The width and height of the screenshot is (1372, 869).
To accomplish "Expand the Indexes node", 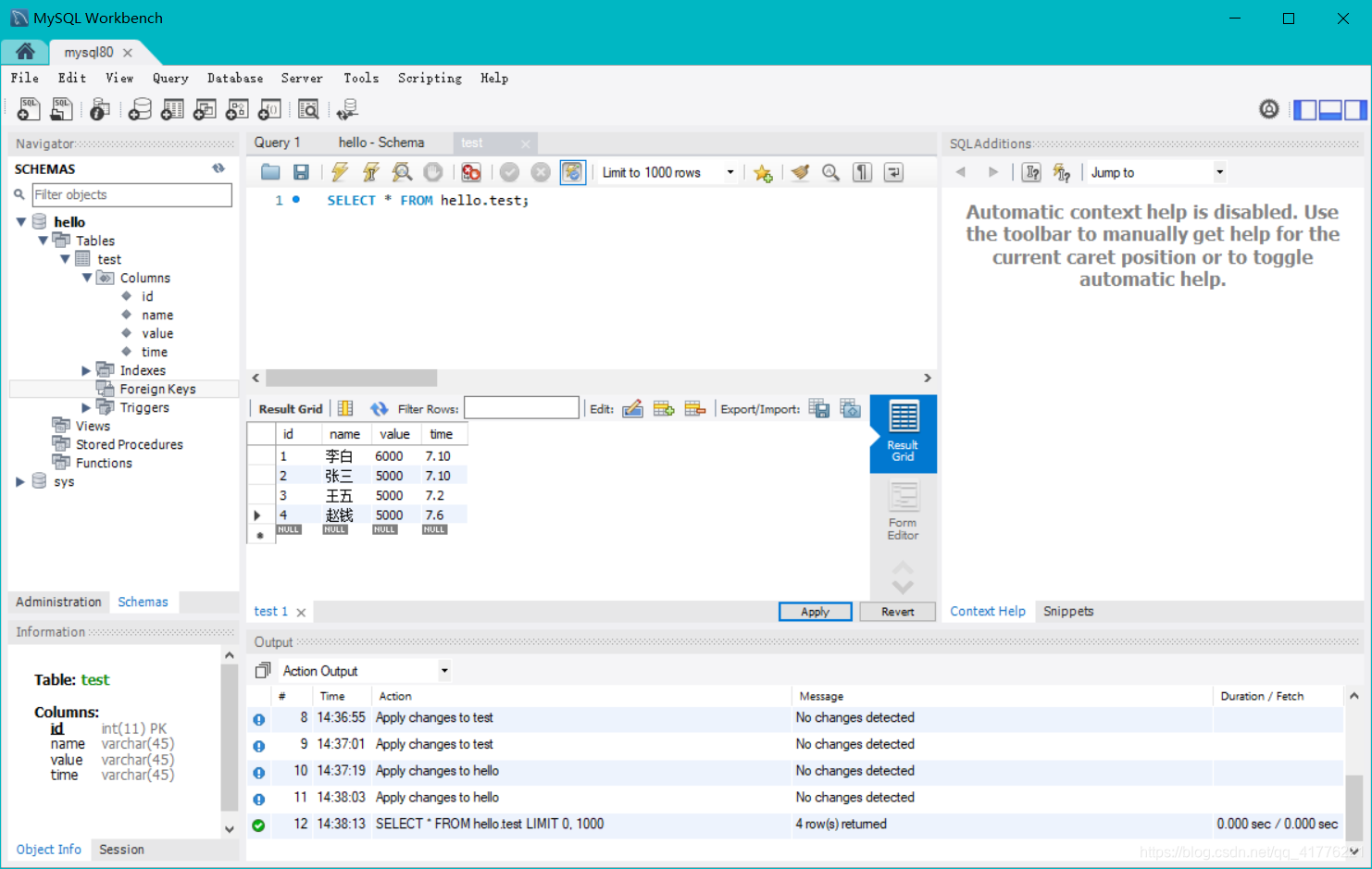I will (86, 370).
